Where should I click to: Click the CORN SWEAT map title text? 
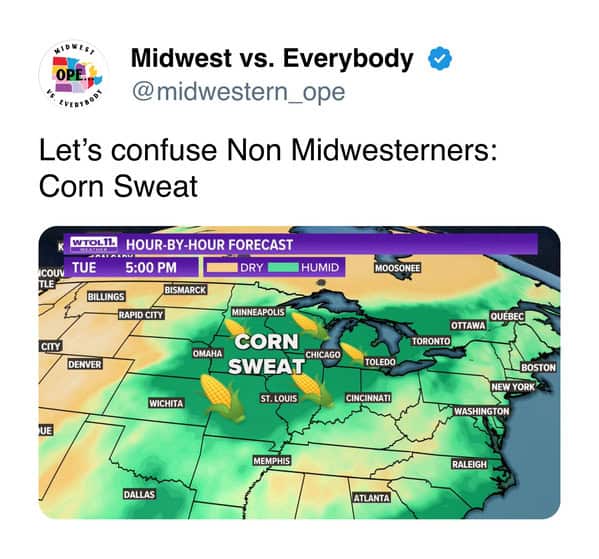(x=266, y=354)
